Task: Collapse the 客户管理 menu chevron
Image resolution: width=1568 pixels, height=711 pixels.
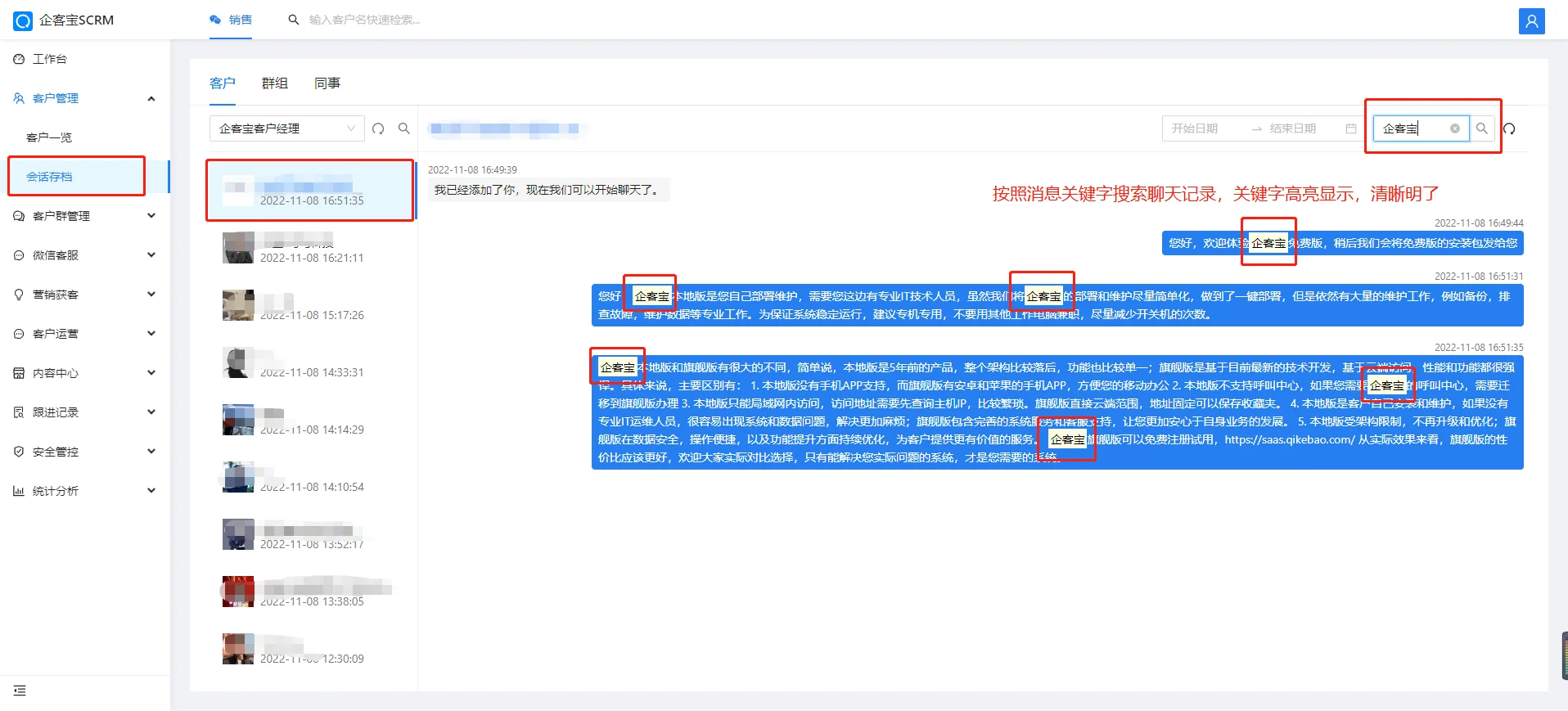Action: click(151, 98)
